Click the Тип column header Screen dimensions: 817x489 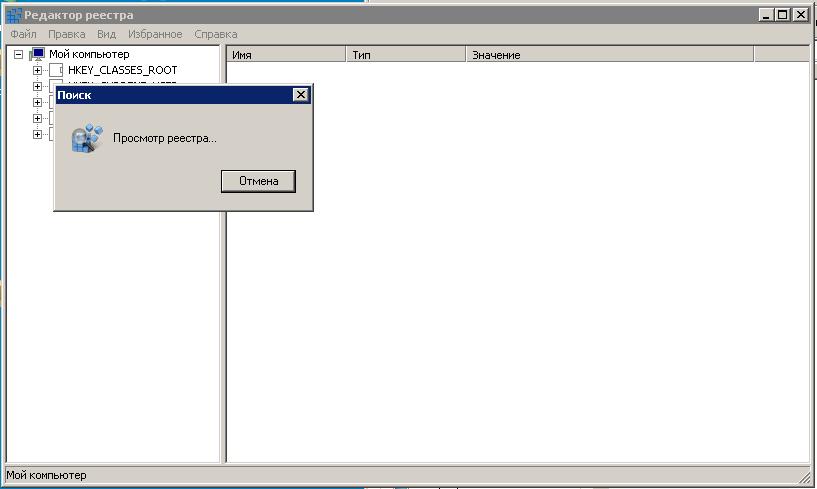405,55
